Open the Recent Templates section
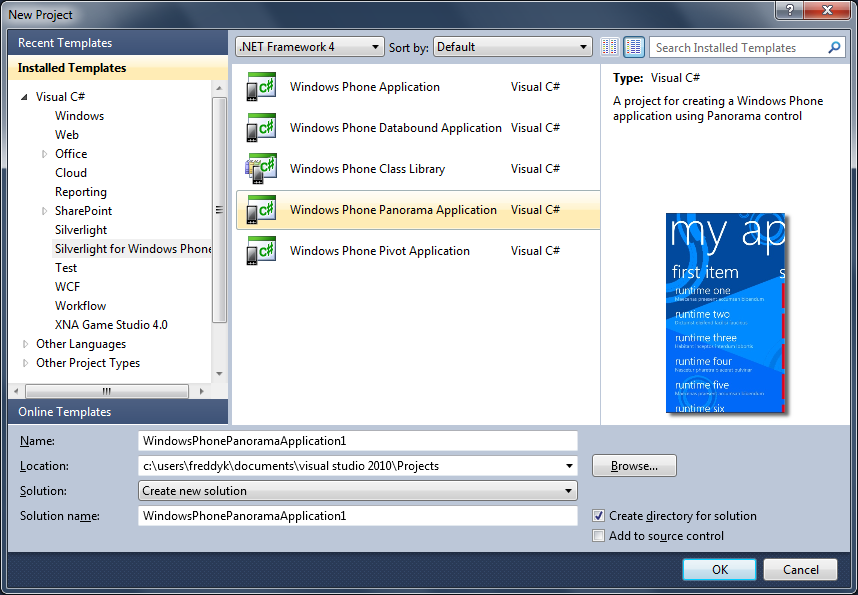This screenshot has height=595, width=858. pyautogui.click(x=65, y=43)
